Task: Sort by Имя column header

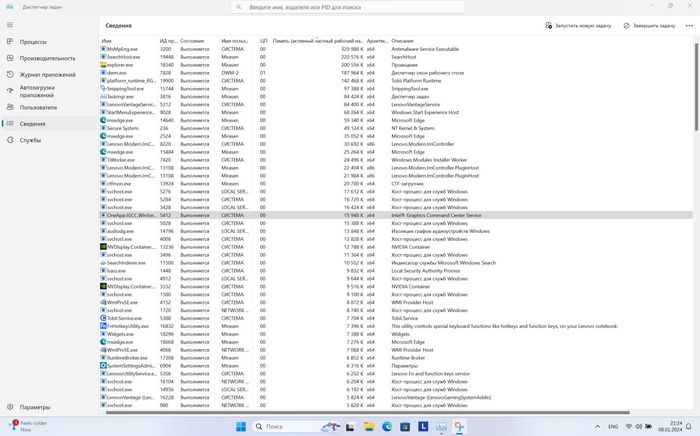Action: 129,41
